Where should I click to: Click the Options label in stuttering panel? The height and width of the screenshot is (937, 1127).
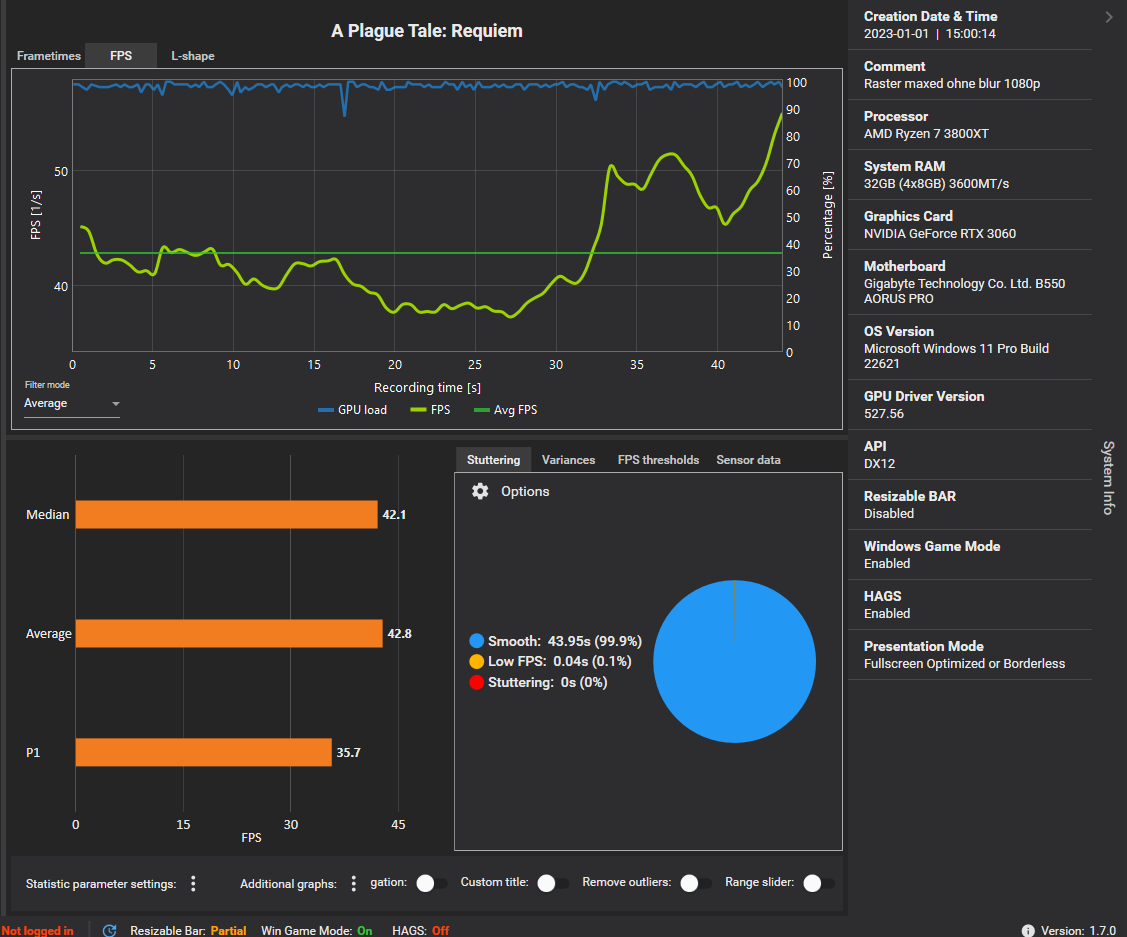pos(525,491)
